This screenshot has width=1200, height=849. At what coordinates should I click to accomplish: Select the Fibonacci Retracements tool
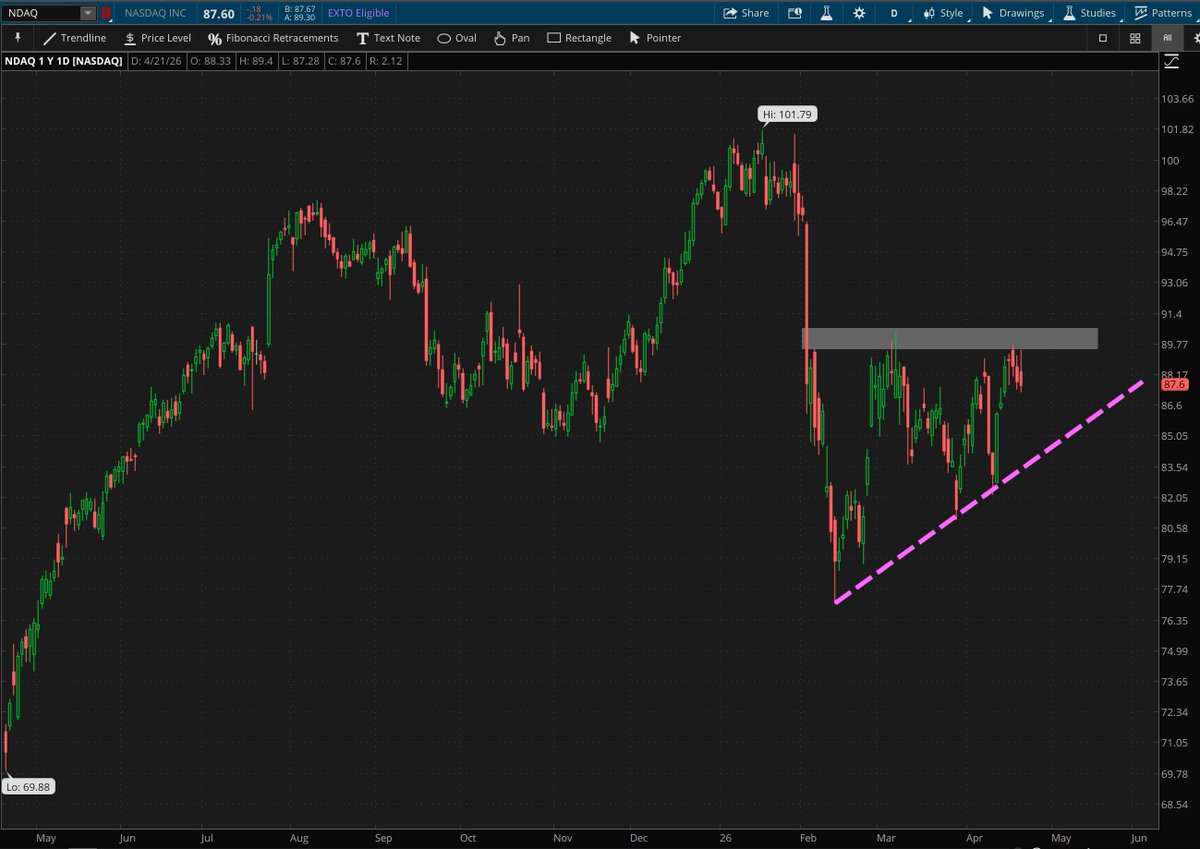click(x=273, y=38)
